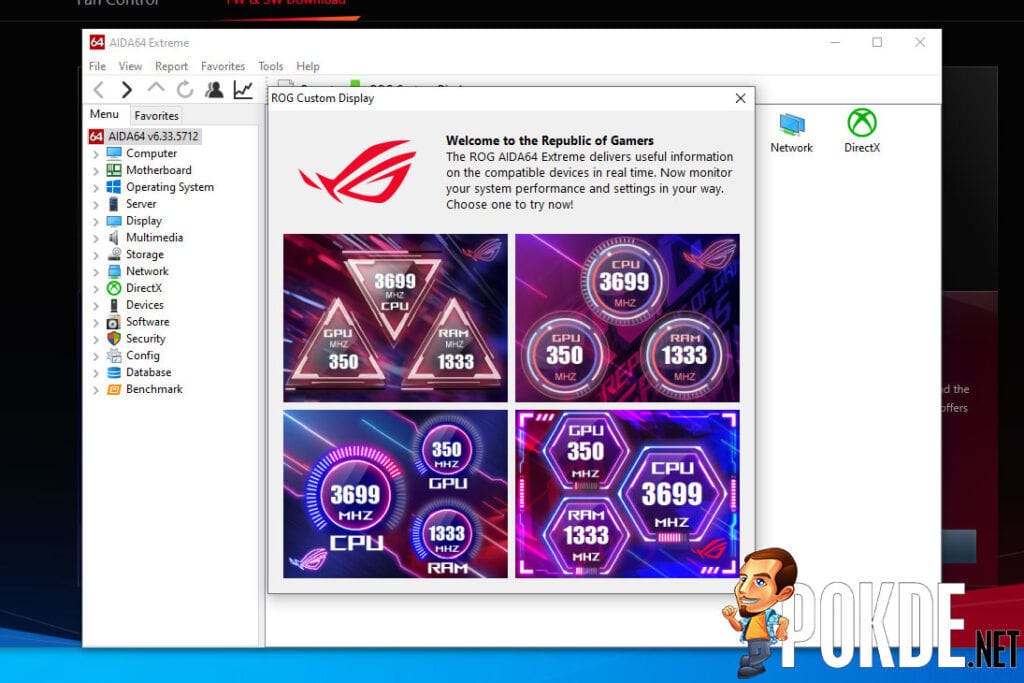Click the Up arrow toolbar icon
The height and width of the screenshot is (683, 1024).
(156, 87)
